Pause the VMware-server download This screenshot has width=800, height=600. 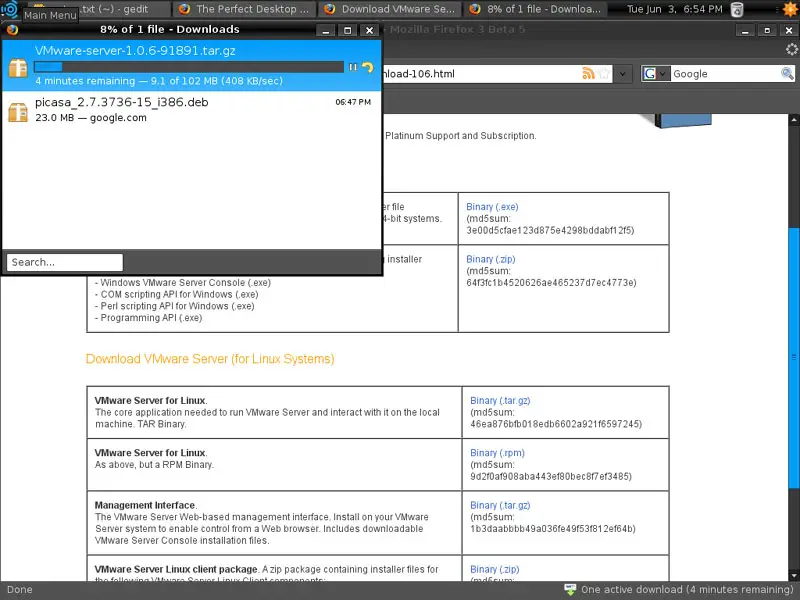(353, 67)
